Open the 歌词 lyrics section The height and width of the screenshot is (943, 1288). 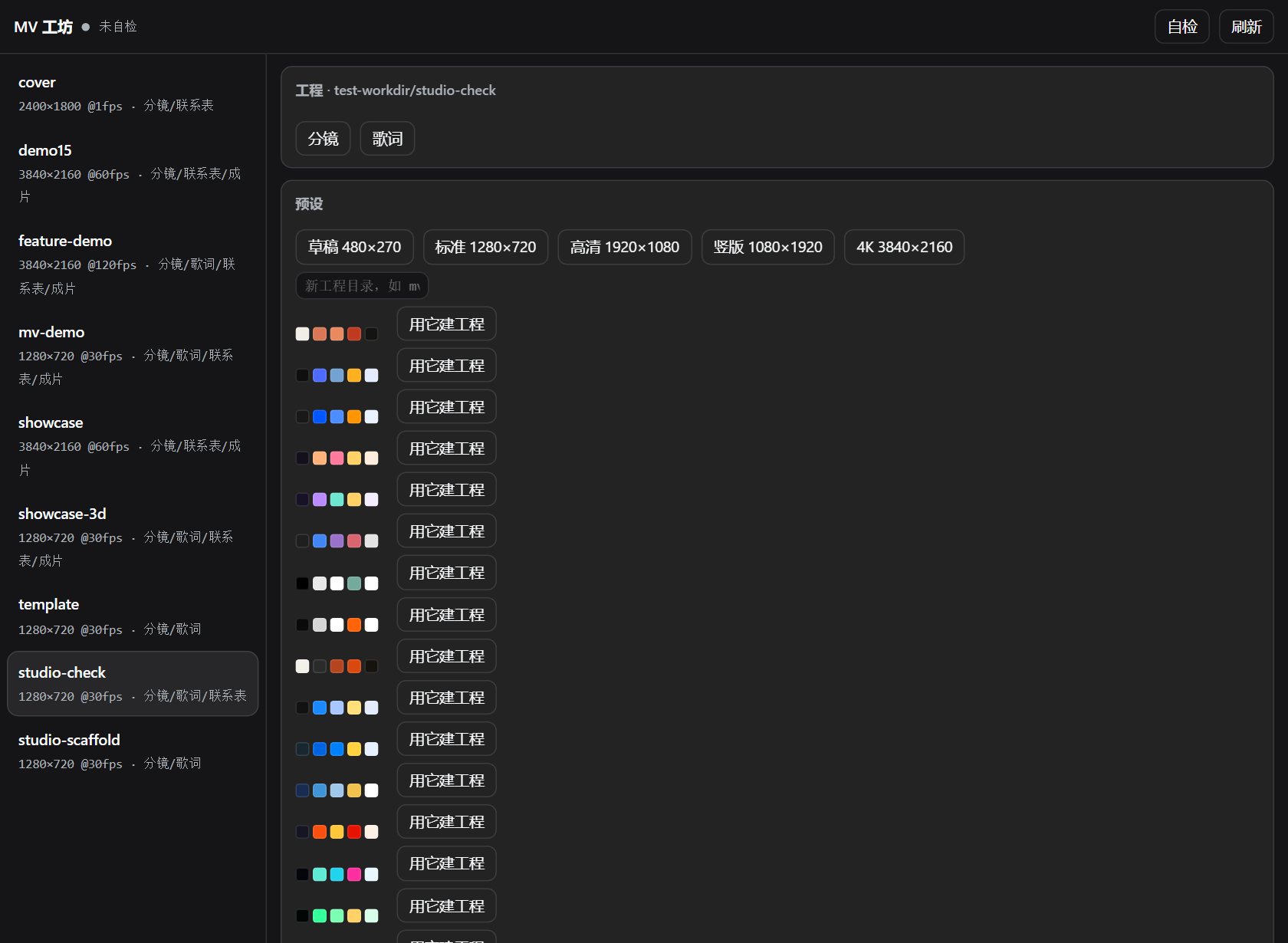(x=387, y=139)
